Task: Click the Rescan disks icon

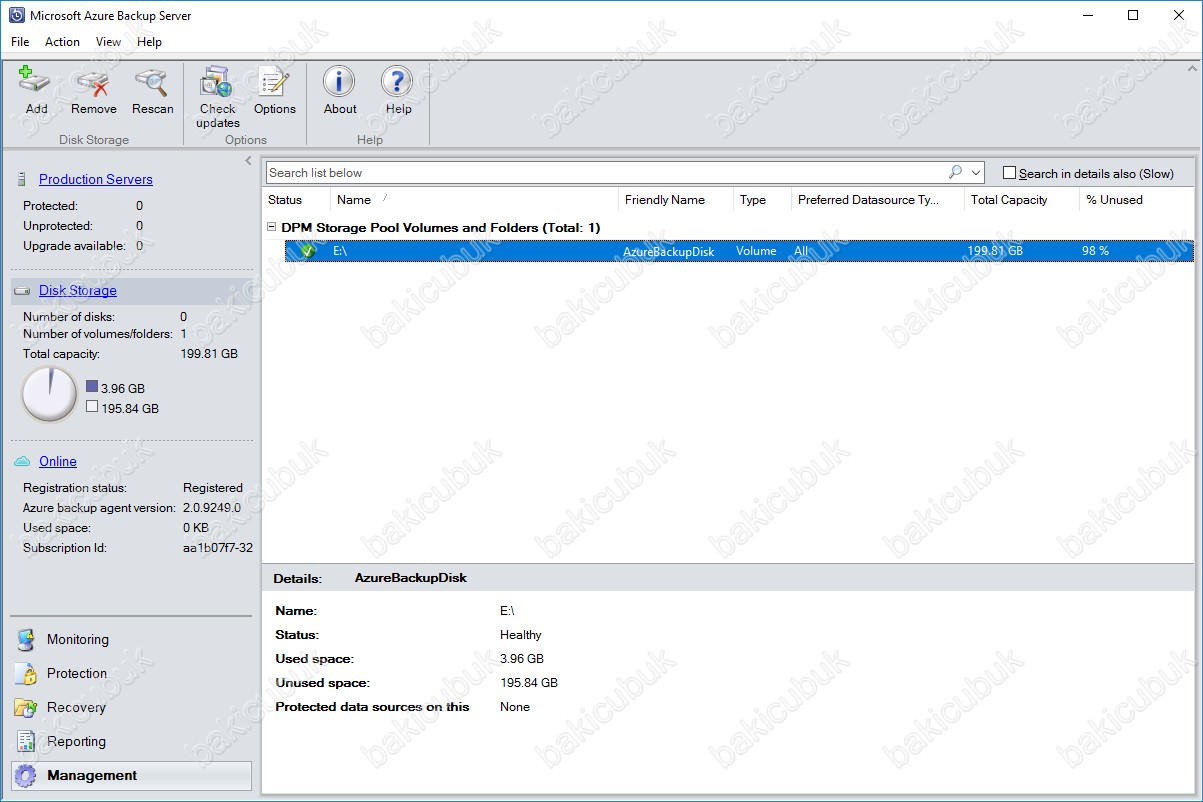Action: [x=152, y=82]
